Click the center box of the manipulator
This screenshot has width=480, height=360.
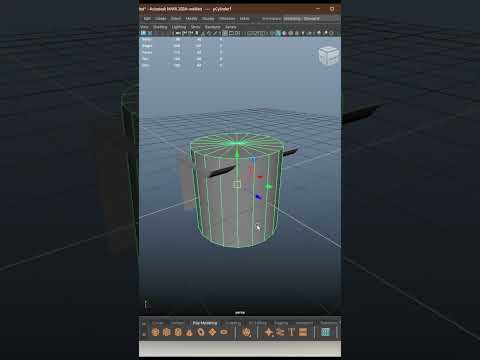point(237,184)
